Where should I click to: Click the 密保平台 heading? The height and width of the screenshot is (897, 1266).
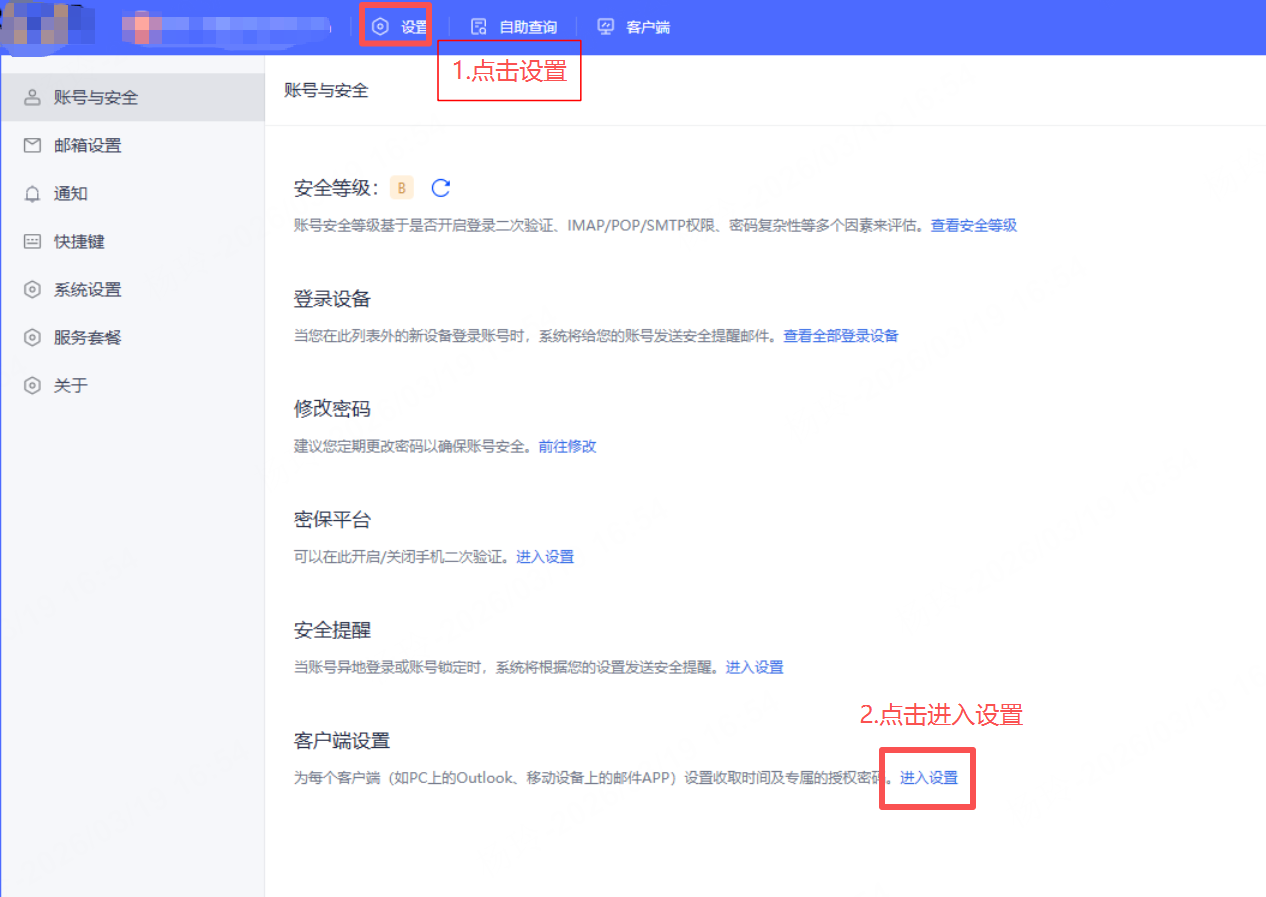[332, 520]
